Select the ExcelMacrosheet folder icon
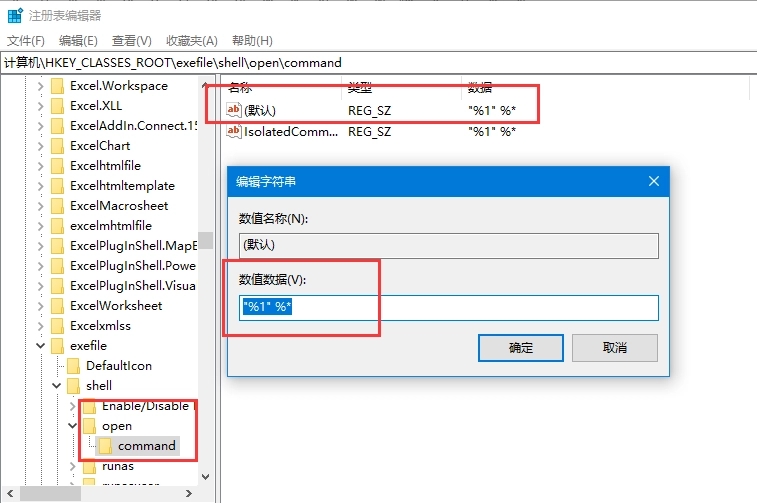 pyautogui.click(x=57, y=206)
